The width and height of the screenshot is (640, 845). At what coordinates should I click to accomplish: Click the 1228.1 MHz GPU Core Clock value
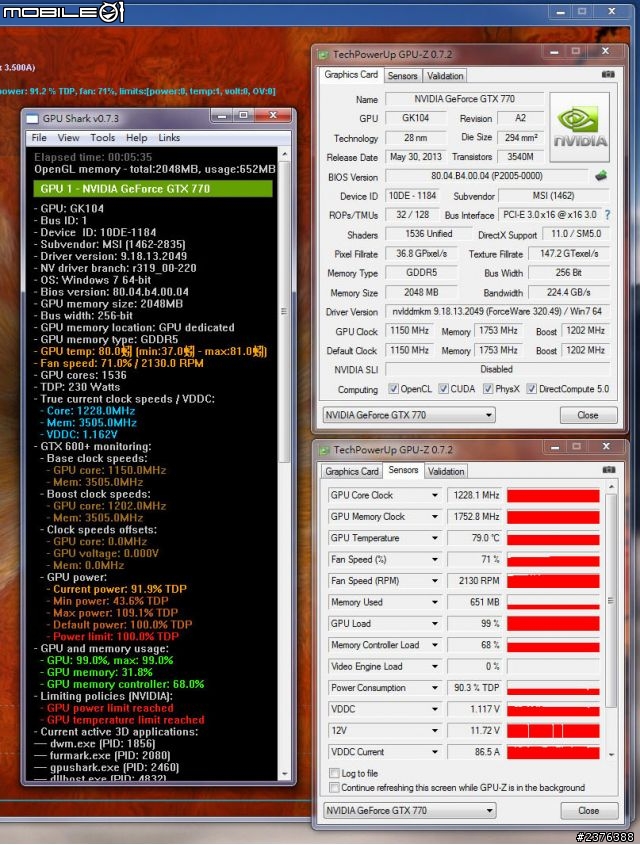pyautogui.click(x=475, y=495)
